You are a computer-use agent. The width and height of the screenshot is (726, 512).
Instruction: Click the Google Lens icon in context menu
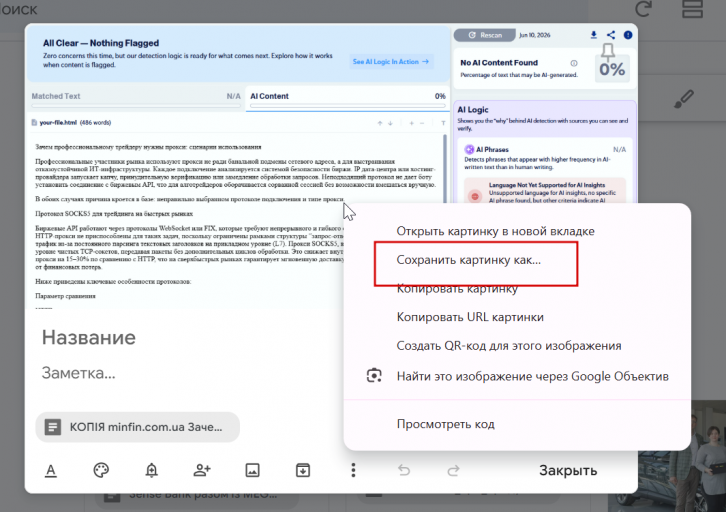click(374, 375)
